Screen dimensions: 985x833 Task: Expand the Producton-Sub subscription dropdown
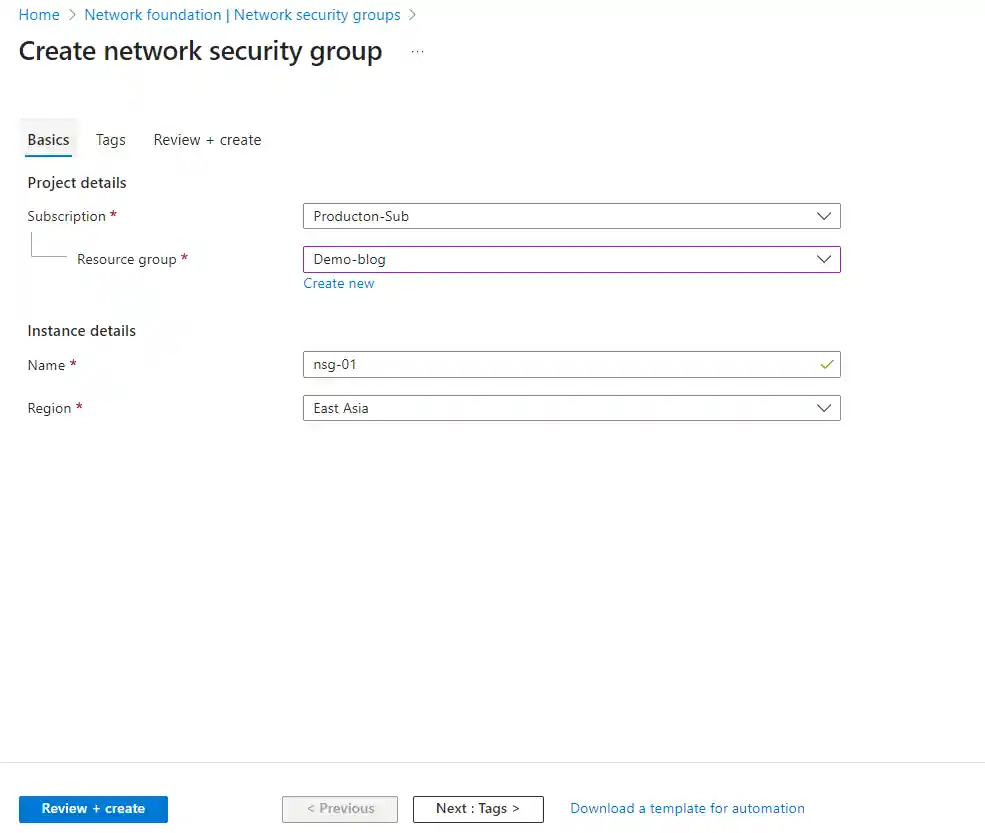pos(570,216)
